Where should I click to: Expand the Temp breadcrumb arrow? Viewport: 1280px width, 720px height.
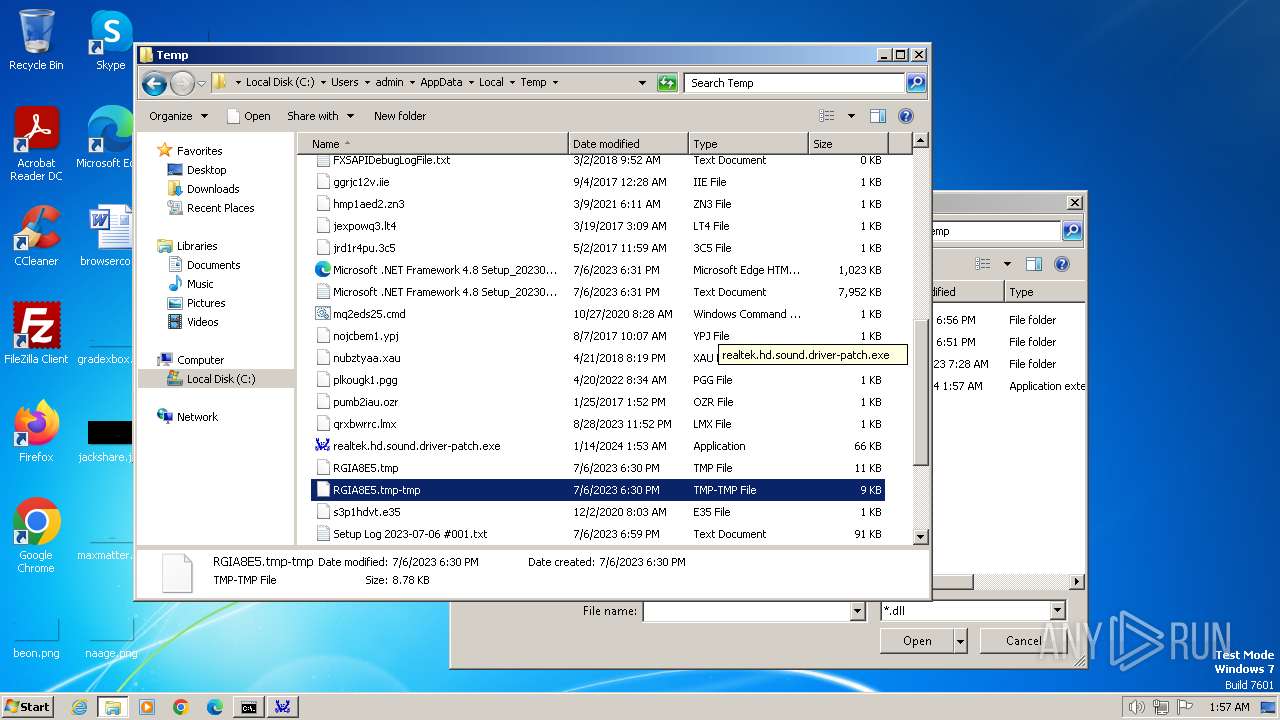[555, 83]
